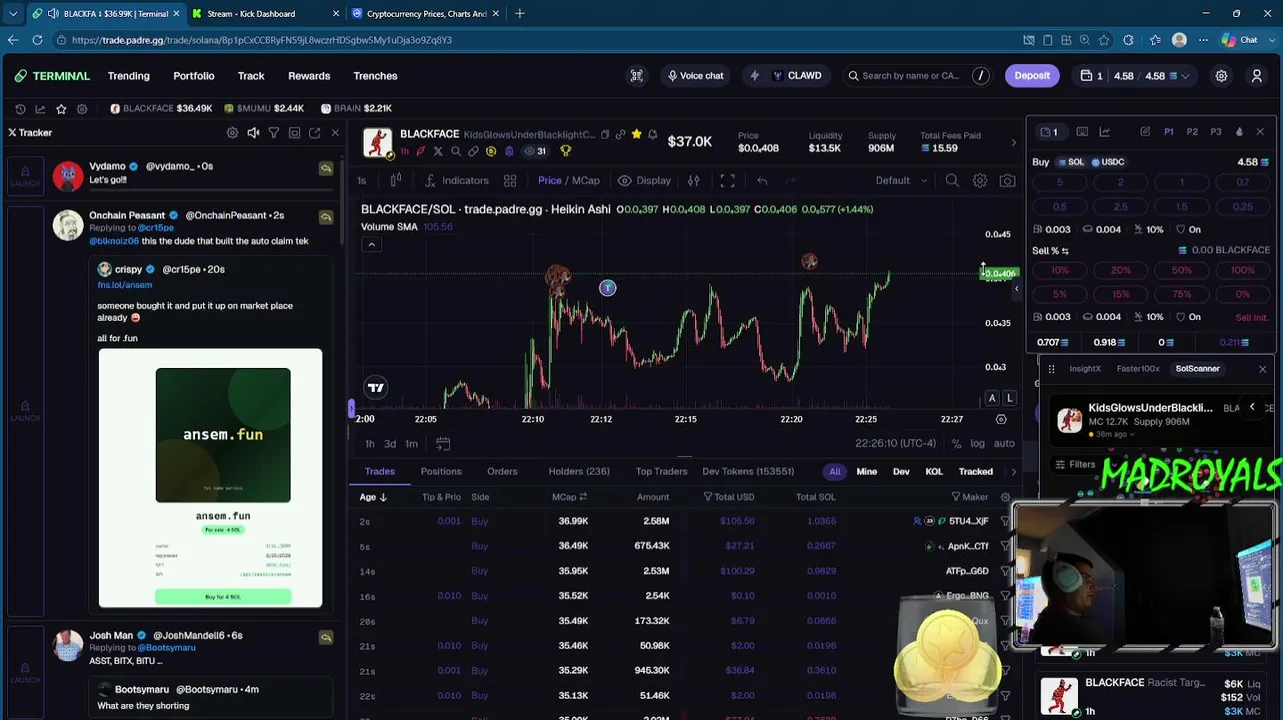Expand the Default chart layout dropdown
Screen dimensions: 1283x720
pos(902,181)
